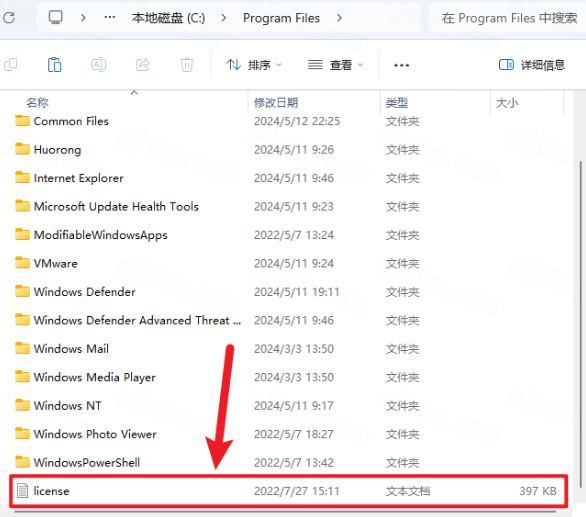The image size is (586, 517).
Task: Click the Windows Media Player folder name
Action: click(95, 377)
